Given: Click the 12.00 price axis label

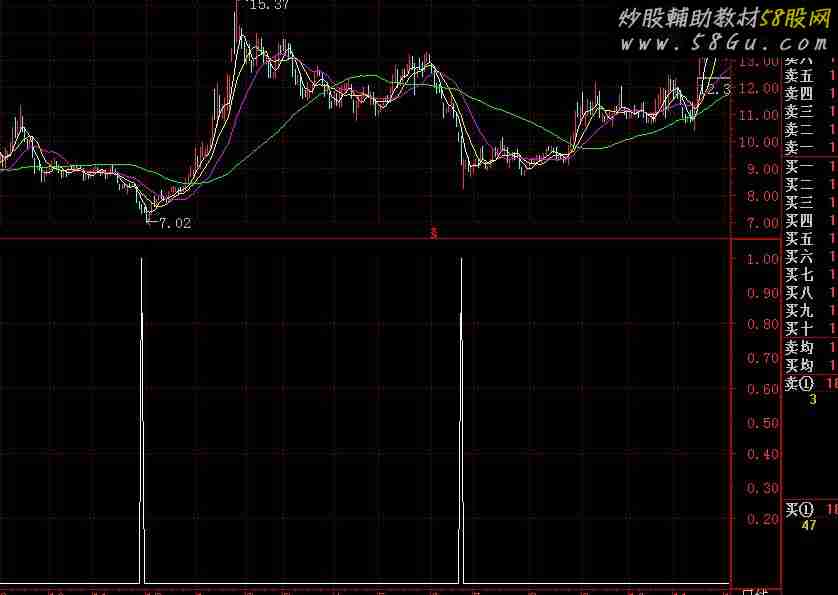Looking at the screenshot, I should tap(758, 88).
